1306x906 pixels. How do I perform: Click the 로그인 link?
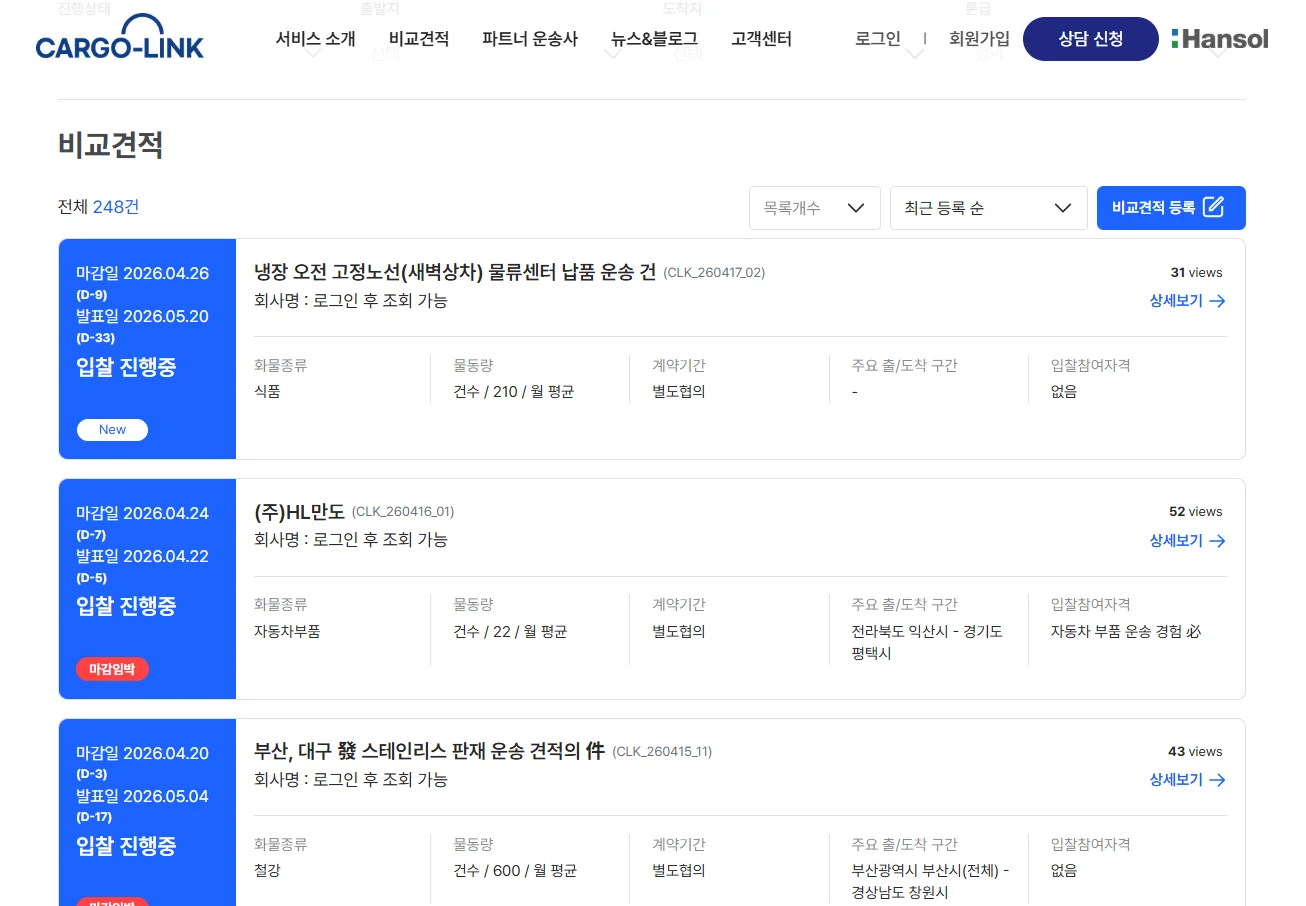click(878, 39)
